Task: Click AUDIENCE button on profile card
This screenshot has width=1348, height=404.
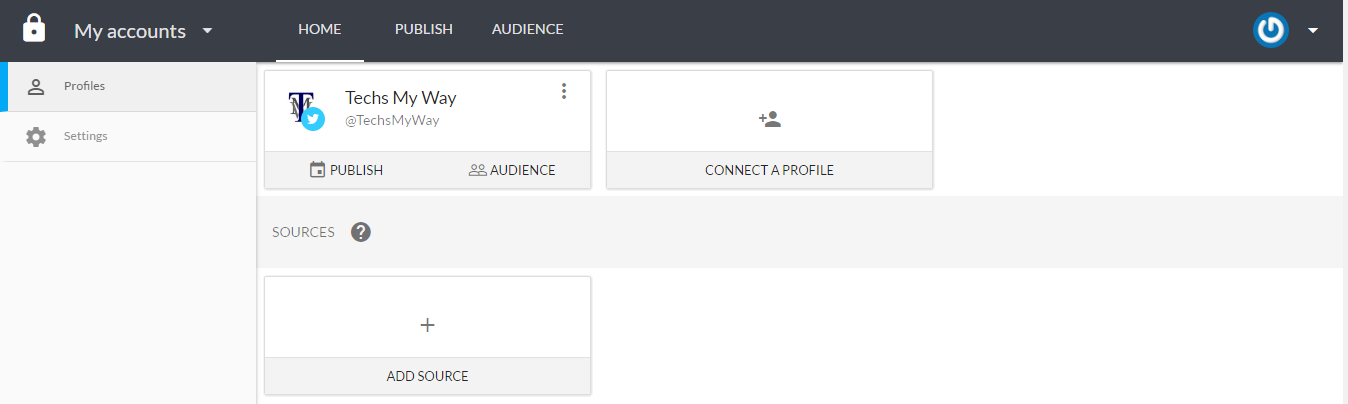Action: coord(512,170)
